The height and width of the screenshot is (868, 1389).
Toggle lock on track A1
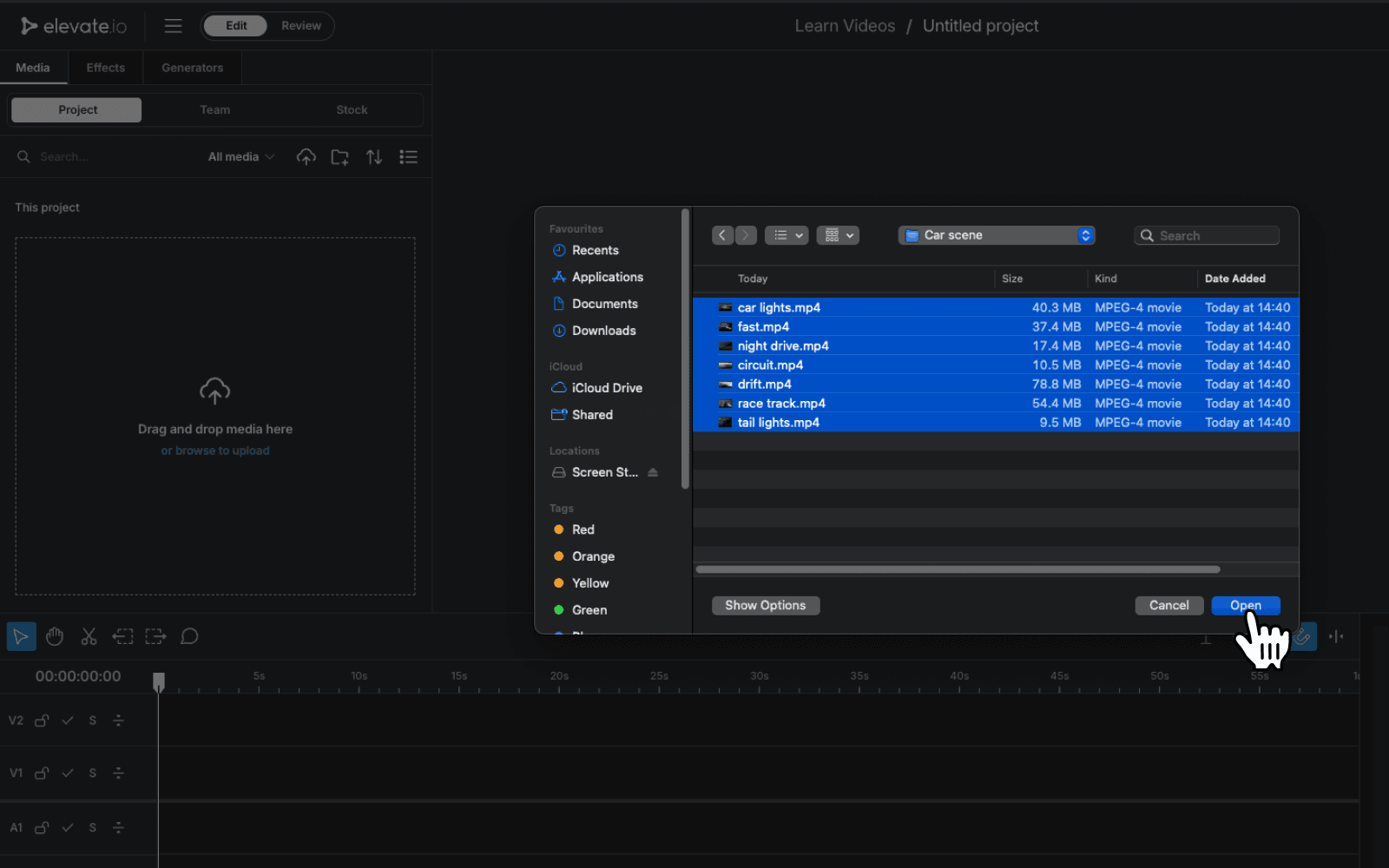tap(42, 827)
